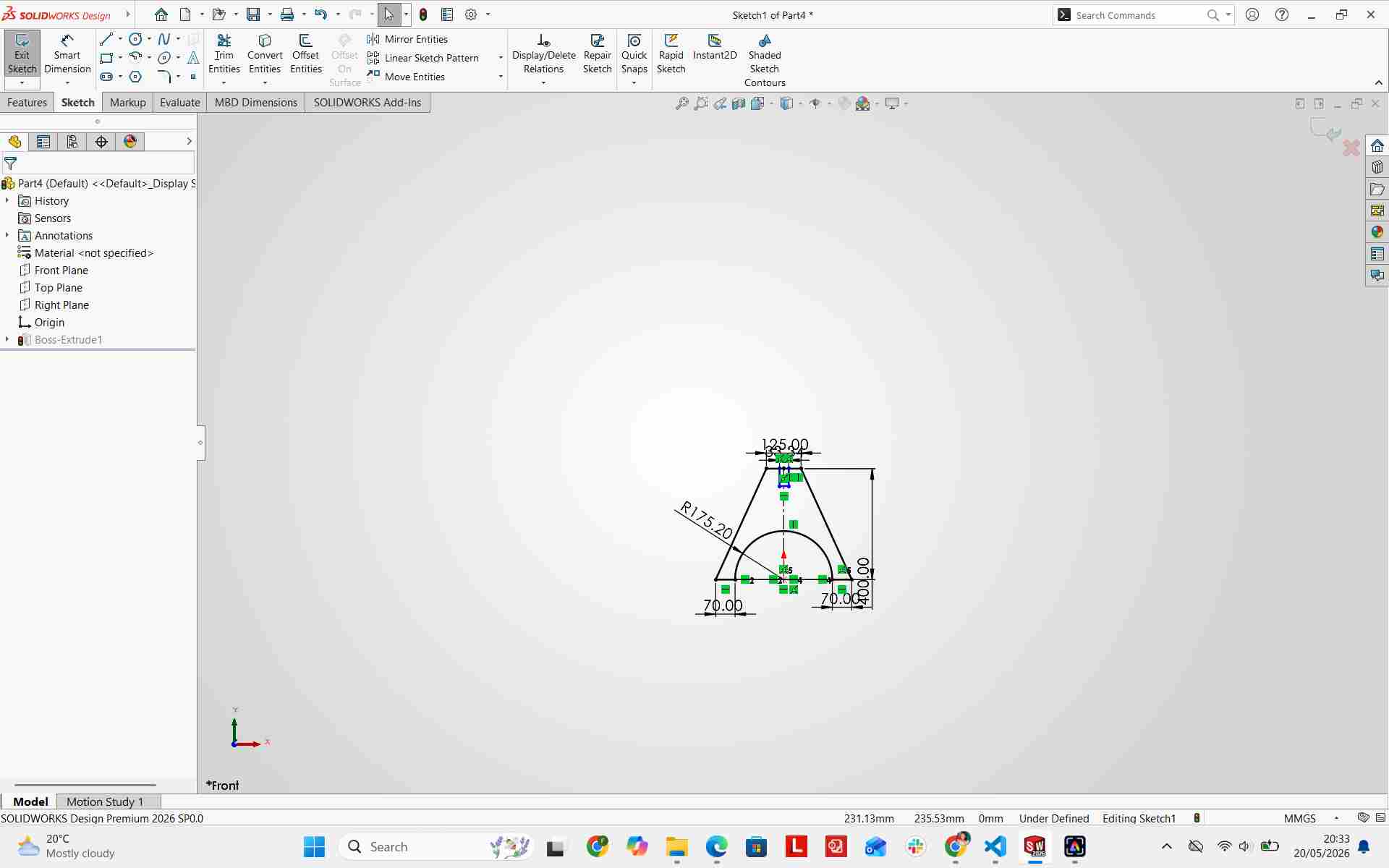This screenshot has width=1389, height=868.
Task: Open Quick Snaps
Action: [x=634, y=54]
